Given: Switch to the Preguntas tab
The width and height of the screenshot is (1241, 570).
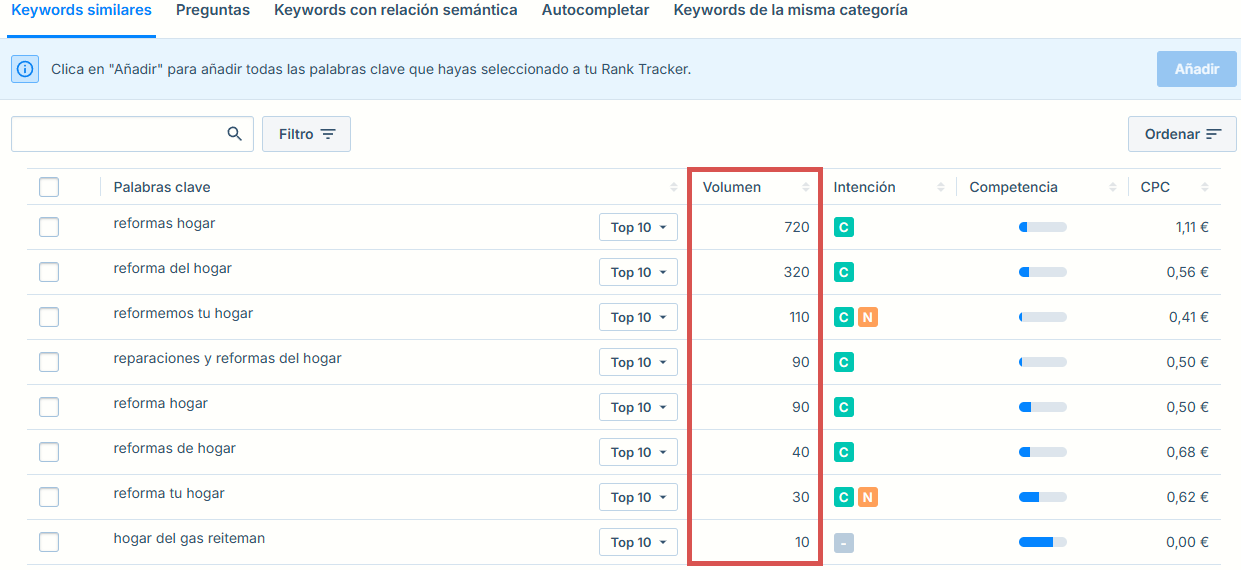Looking at the screenshot, I should tap(213, 10).
